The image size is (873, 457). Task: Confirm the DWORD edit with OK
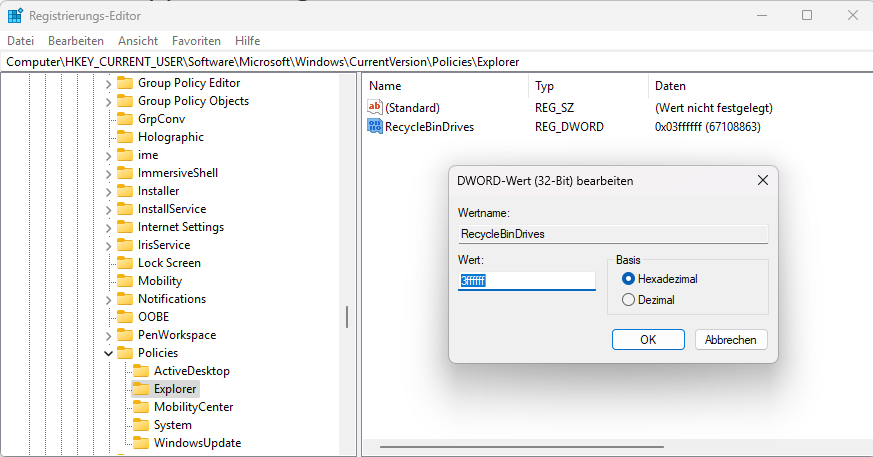(x=648, y=340)
